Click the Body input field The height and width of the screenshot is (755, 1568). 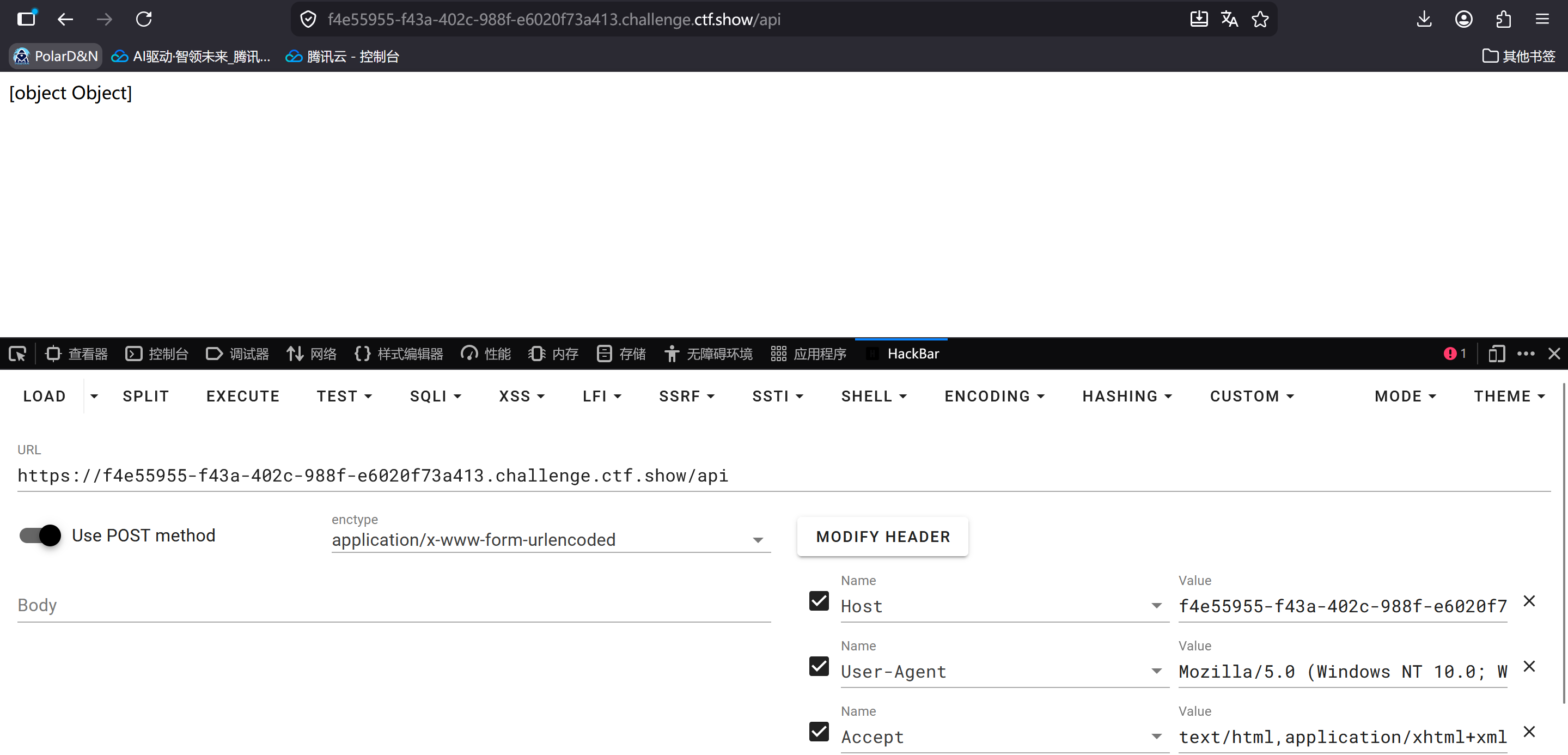394,605
